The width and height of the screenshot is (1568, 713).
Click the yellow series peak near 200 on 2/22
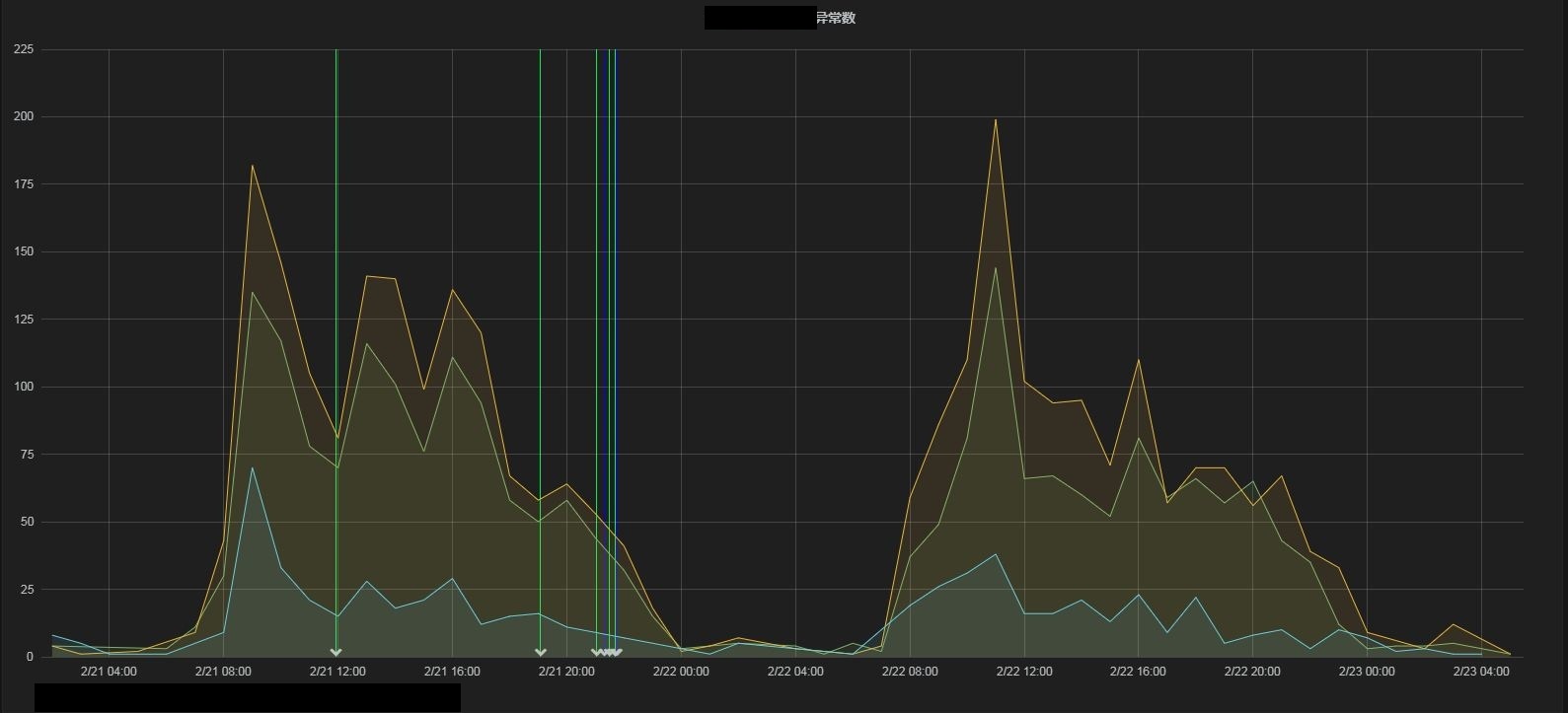pos(996,120)
